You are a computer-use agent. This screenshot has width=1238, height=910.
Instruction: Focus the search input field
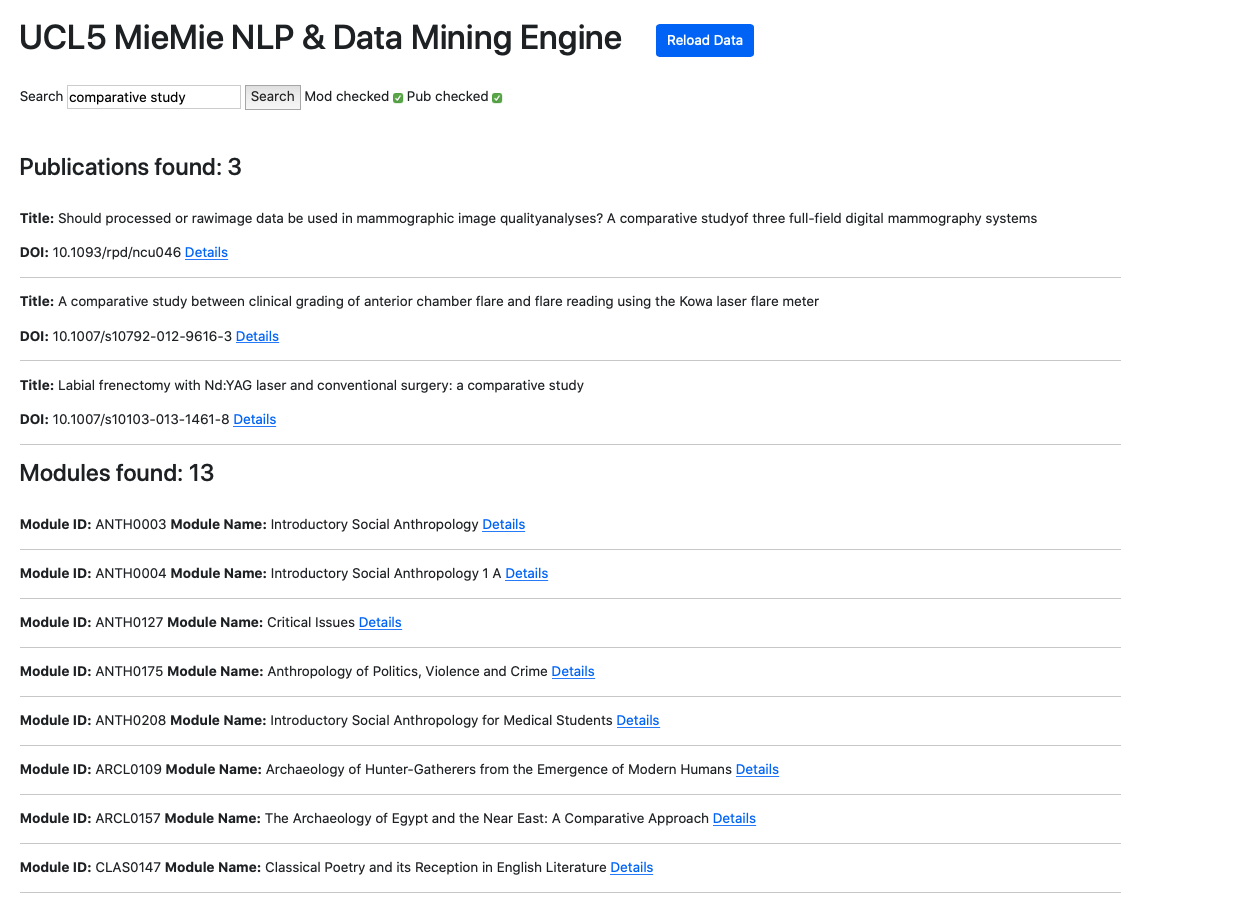click(x=154, y=97)
